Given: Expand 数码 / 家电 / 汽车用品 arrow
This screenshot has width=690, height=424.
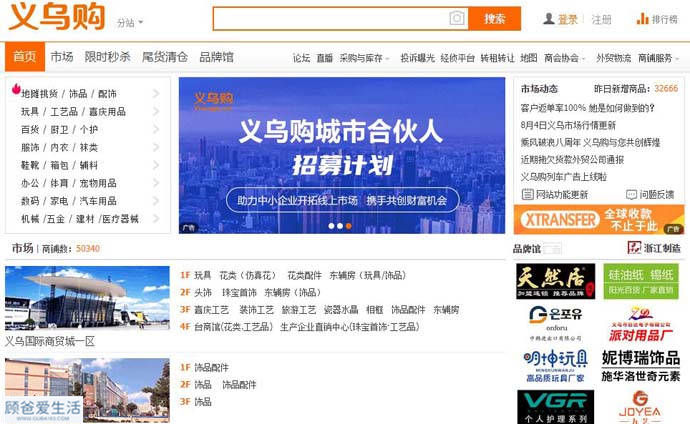Looking at the screenshot, I should tap(156, 201).
